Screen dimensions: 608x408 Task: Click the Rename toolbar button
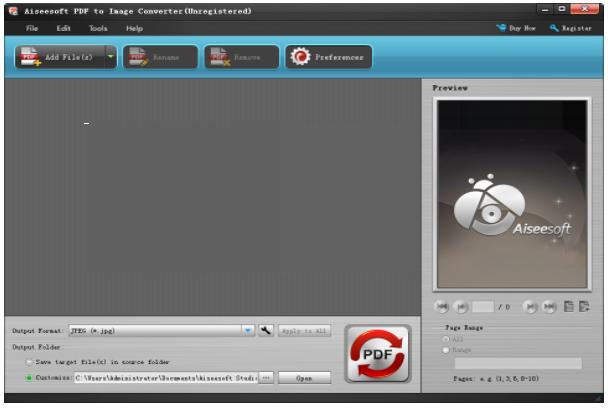coord(160,58)
